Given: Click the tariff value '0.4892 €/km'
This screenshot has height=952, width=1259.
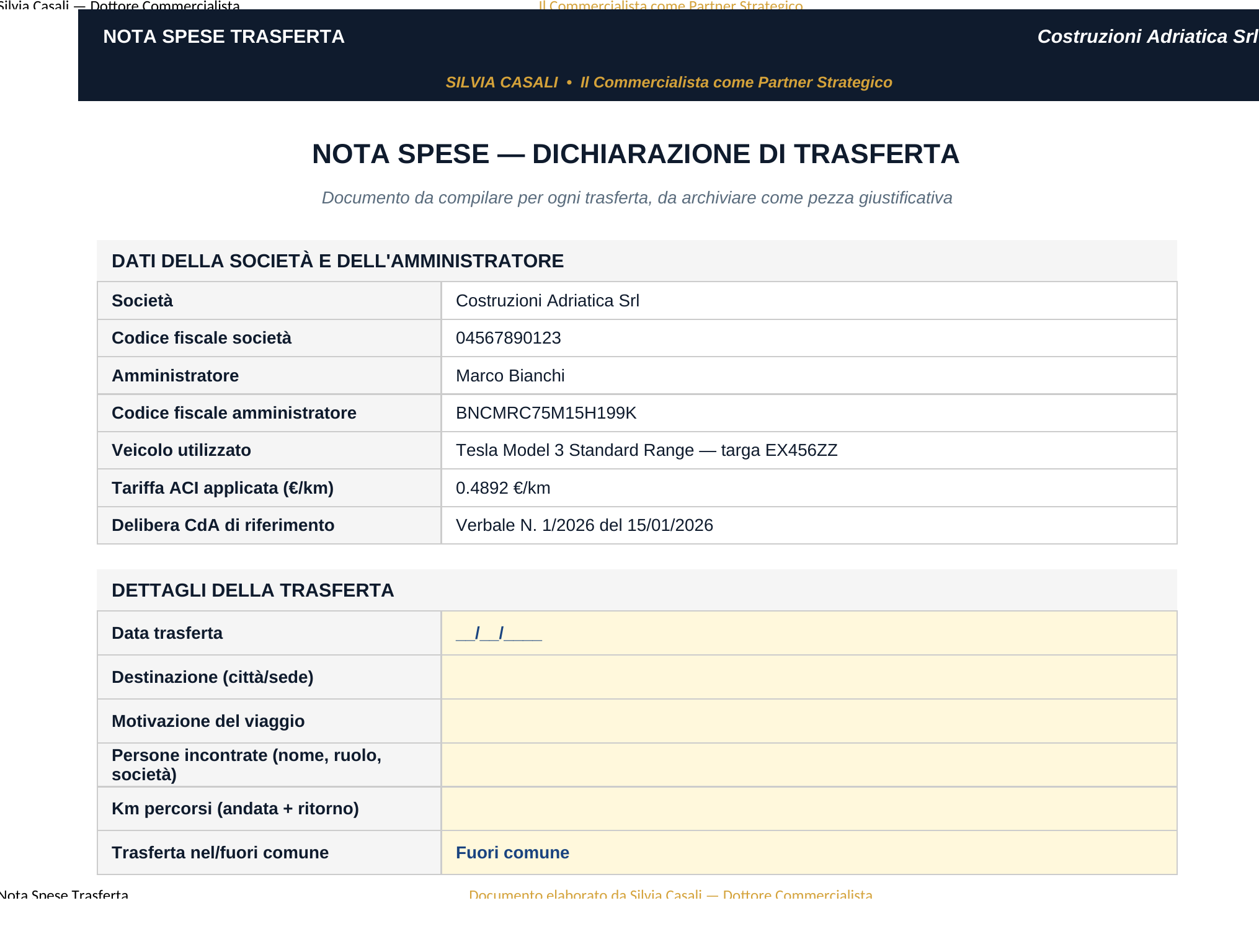Looking at the screenshot, I should 503,488.
